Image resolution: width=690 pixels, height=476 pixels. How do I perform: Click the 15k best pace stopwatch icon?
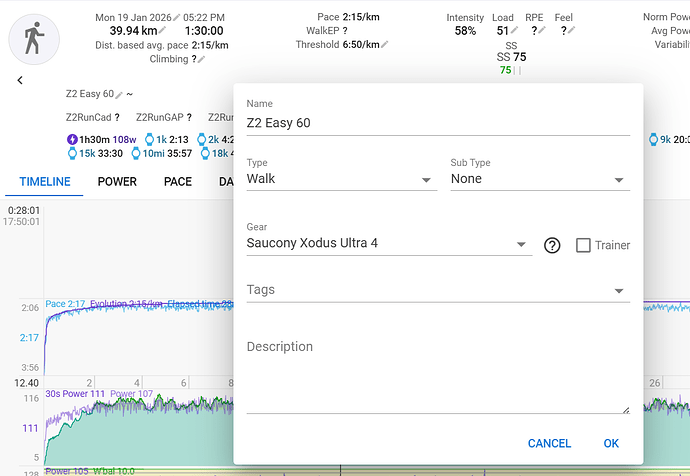72,154
